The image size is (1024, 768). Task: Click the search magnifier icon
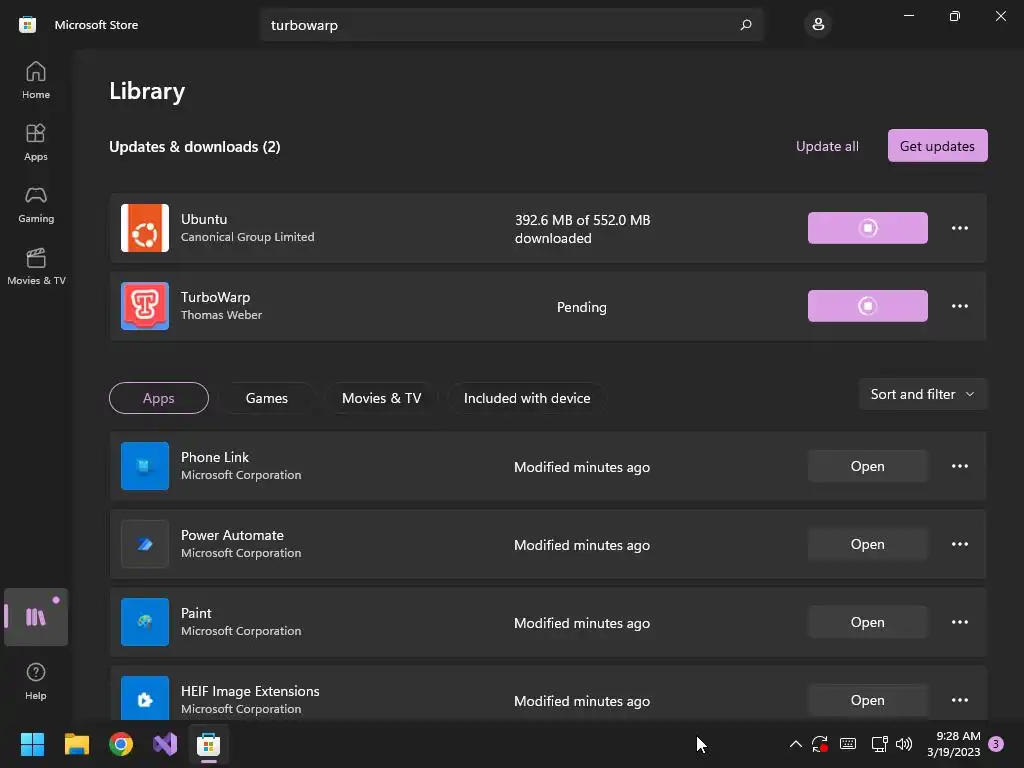click(745, 25)
